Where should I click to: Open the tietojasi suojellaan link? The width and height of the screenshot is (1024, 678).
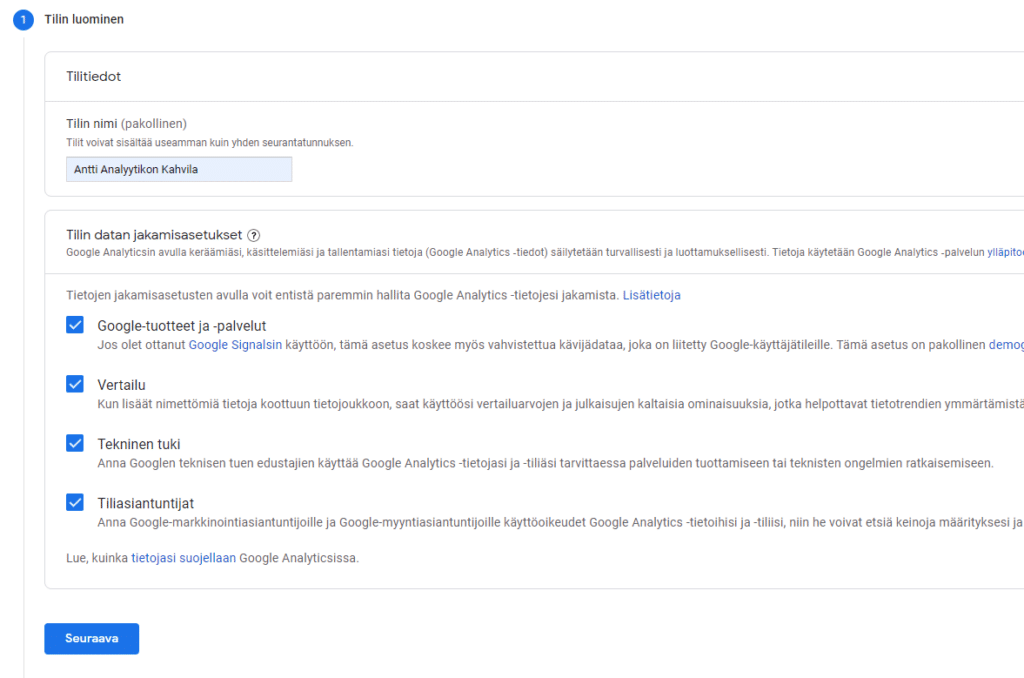[183, 558]
